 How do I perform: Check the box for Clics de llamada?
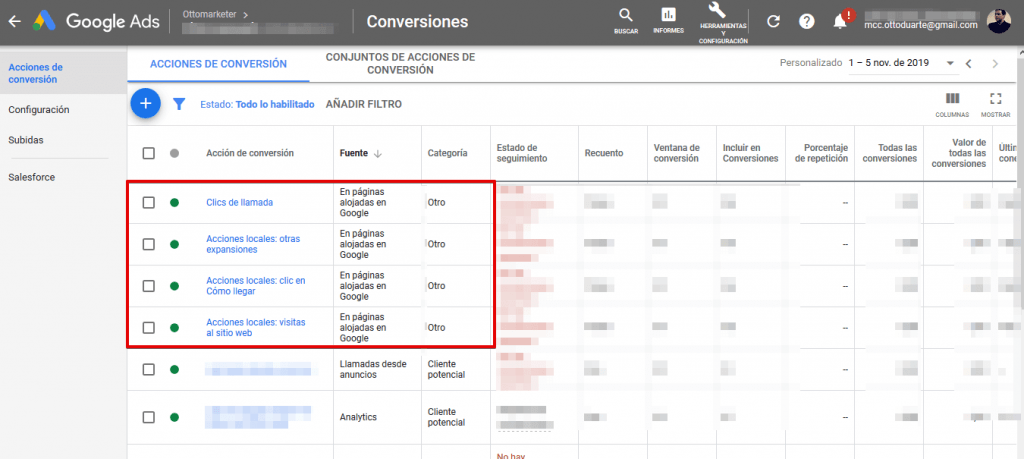click(149, 203)
